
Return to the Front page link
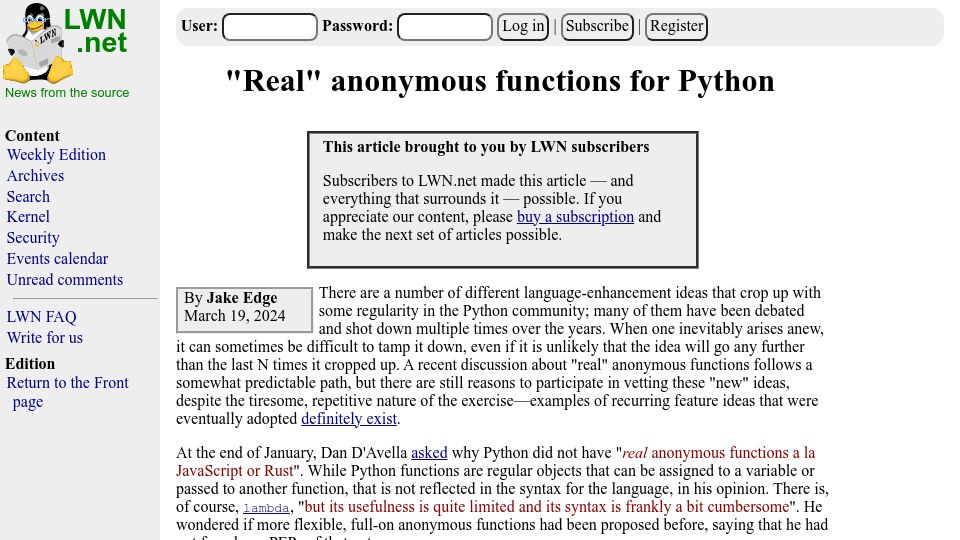point(67,392)
